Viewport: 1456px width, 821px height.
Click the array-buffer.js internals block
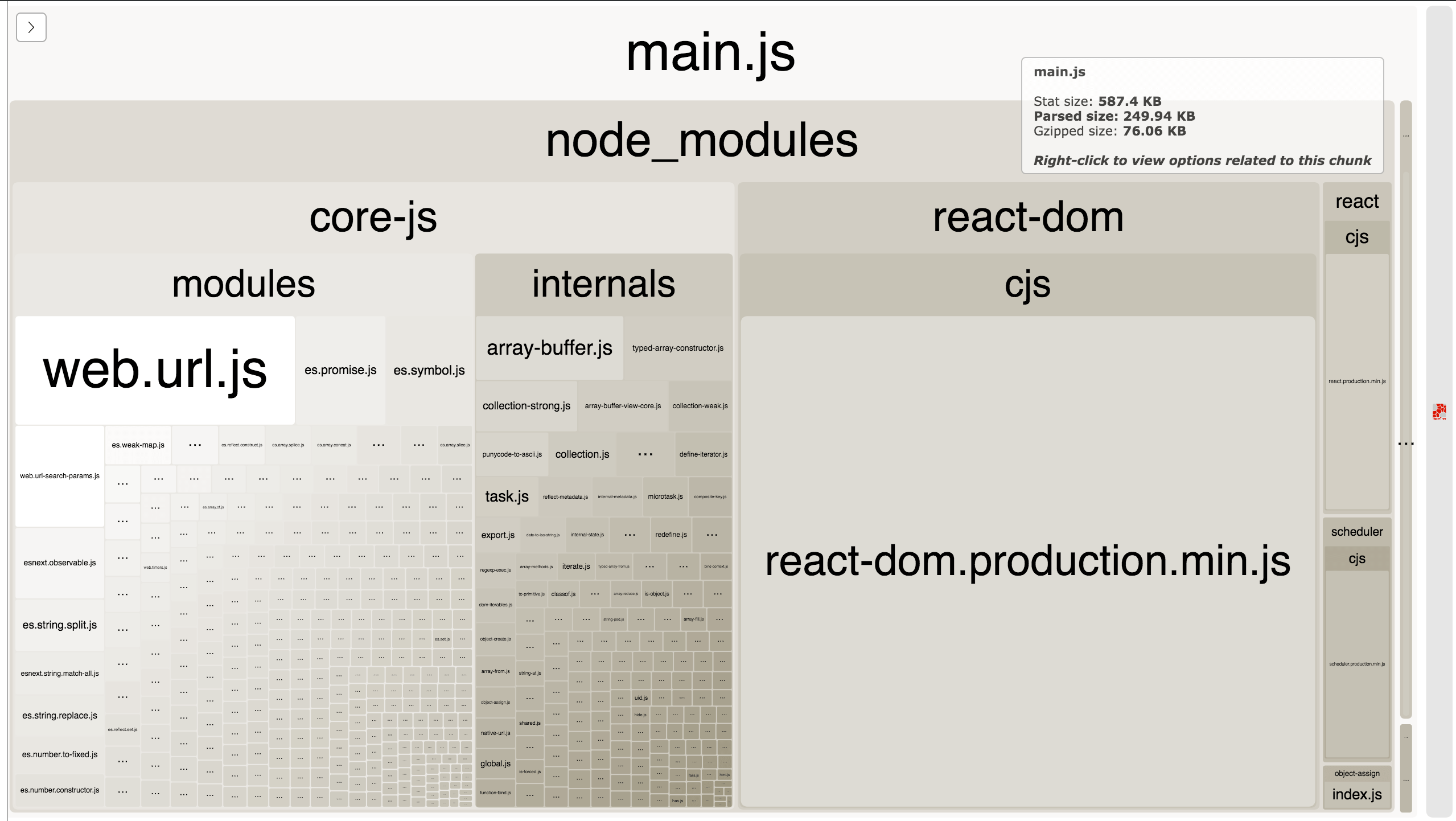click(549, 348)
